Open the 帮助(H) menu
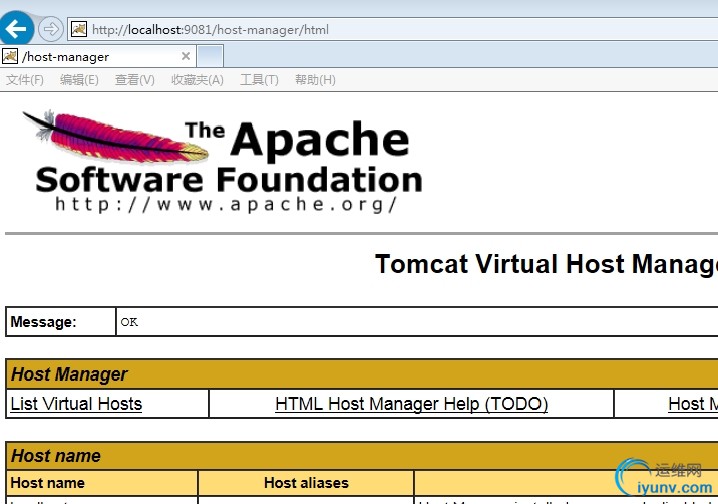The height and width of the screenshot is (504, 718). click(315, 80)
